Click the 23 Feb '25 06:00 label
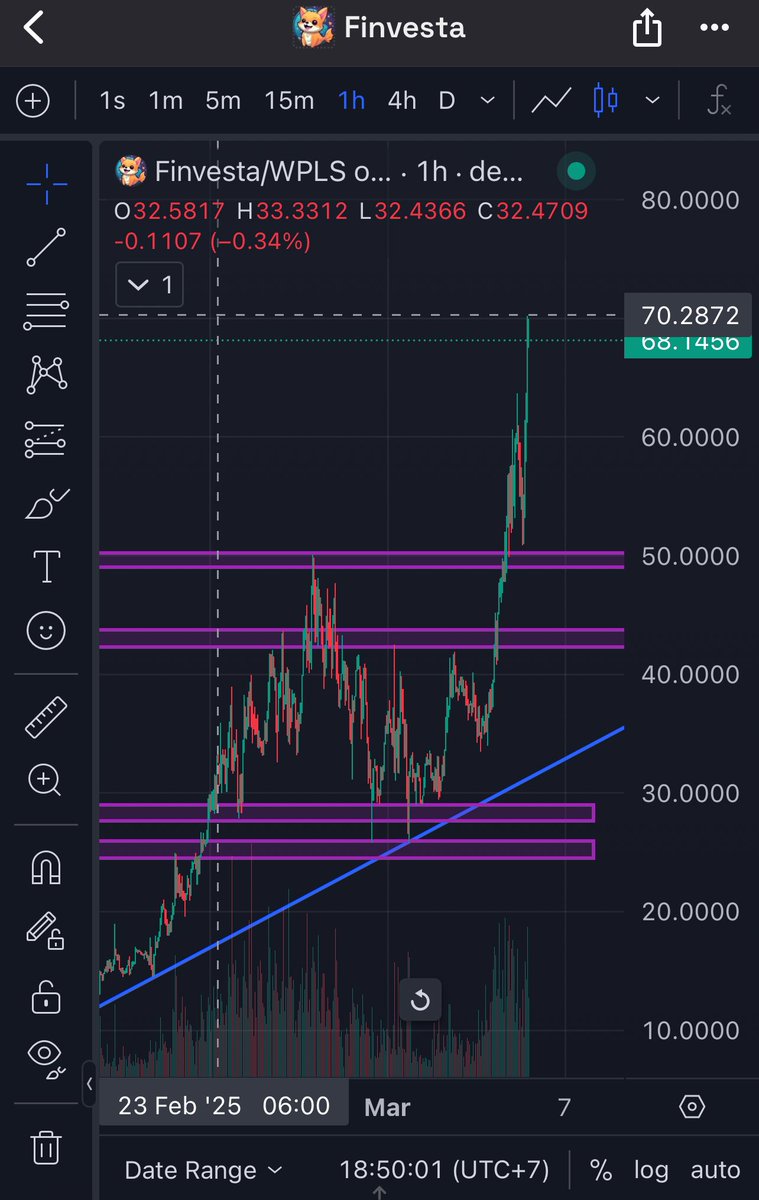The height and width of the screenshot is (1200, 759). click(x=224, y=1105)
